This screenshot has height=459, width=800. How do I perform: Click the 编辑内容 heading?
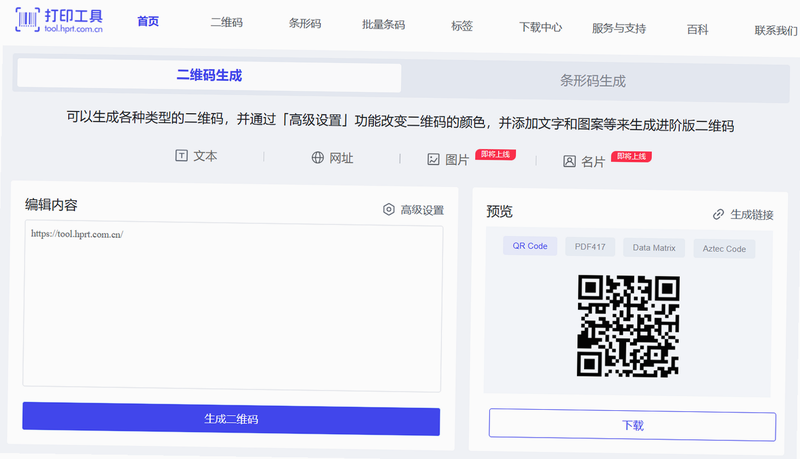coord(51,205)
